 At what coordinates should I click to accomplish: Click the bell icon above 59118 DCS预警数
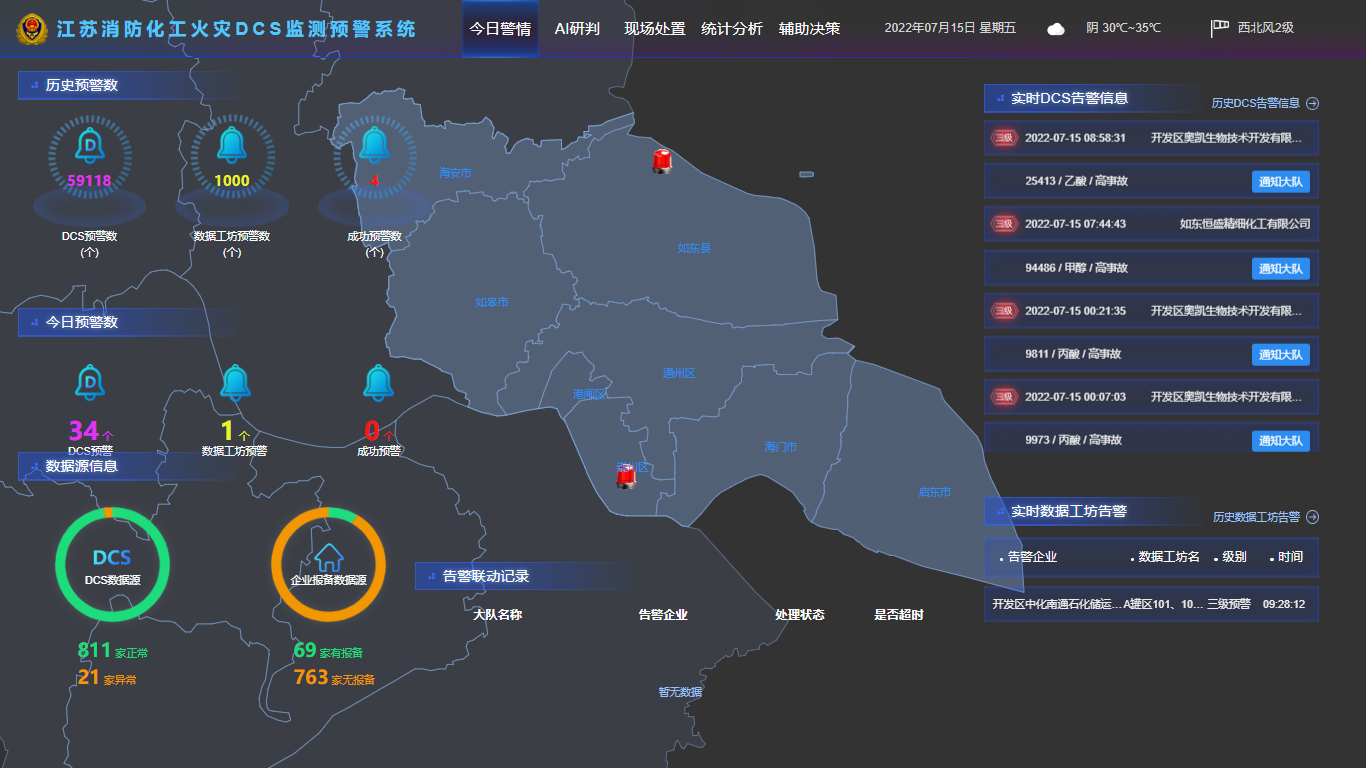click(90, 146)
